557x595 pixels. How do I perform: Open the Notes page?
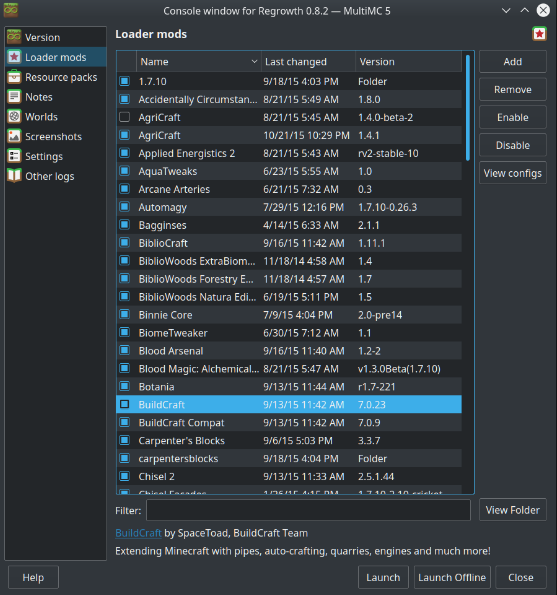coord(55,97)
